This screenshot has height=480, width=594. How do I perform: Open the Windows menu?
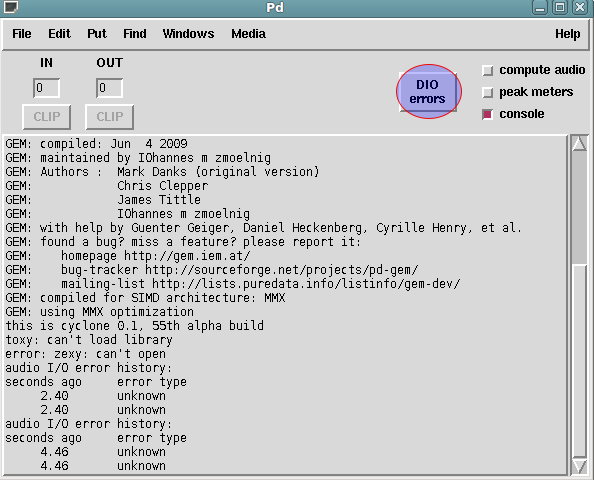click(x=188, y=34)
